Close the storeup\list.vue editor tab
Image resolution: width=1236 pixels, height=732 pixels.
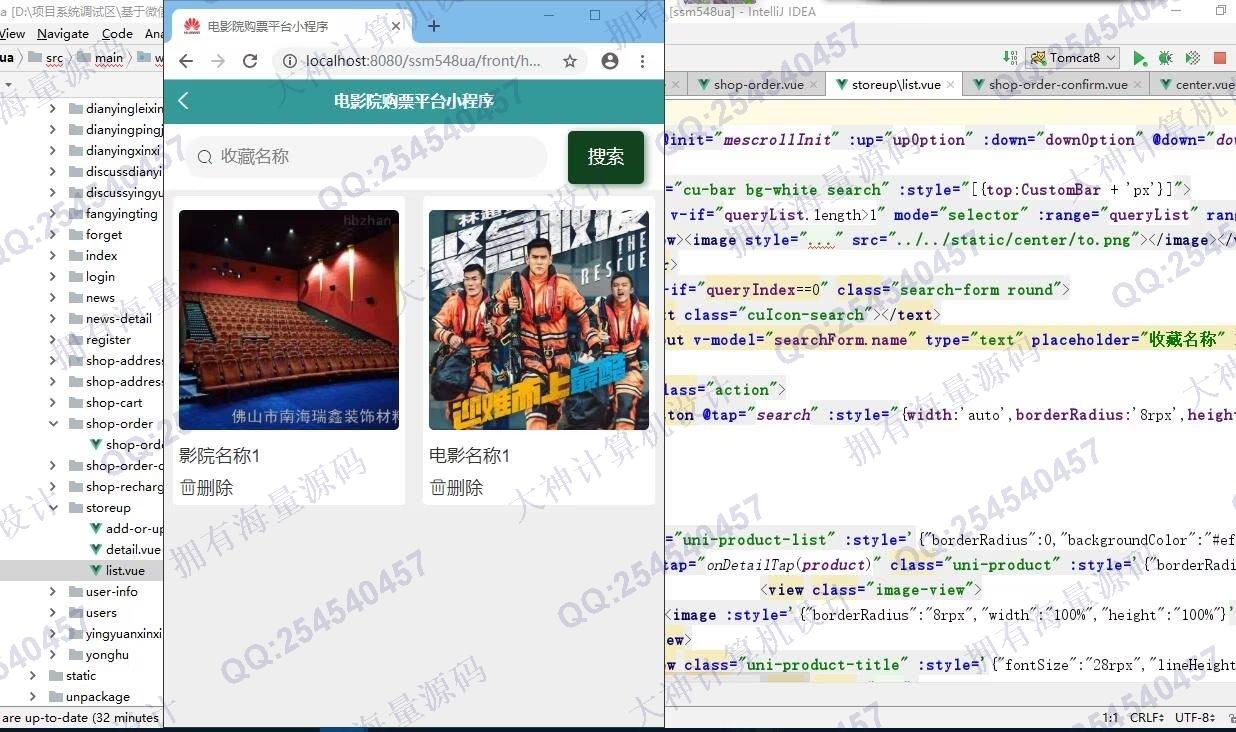coord(950,85)
